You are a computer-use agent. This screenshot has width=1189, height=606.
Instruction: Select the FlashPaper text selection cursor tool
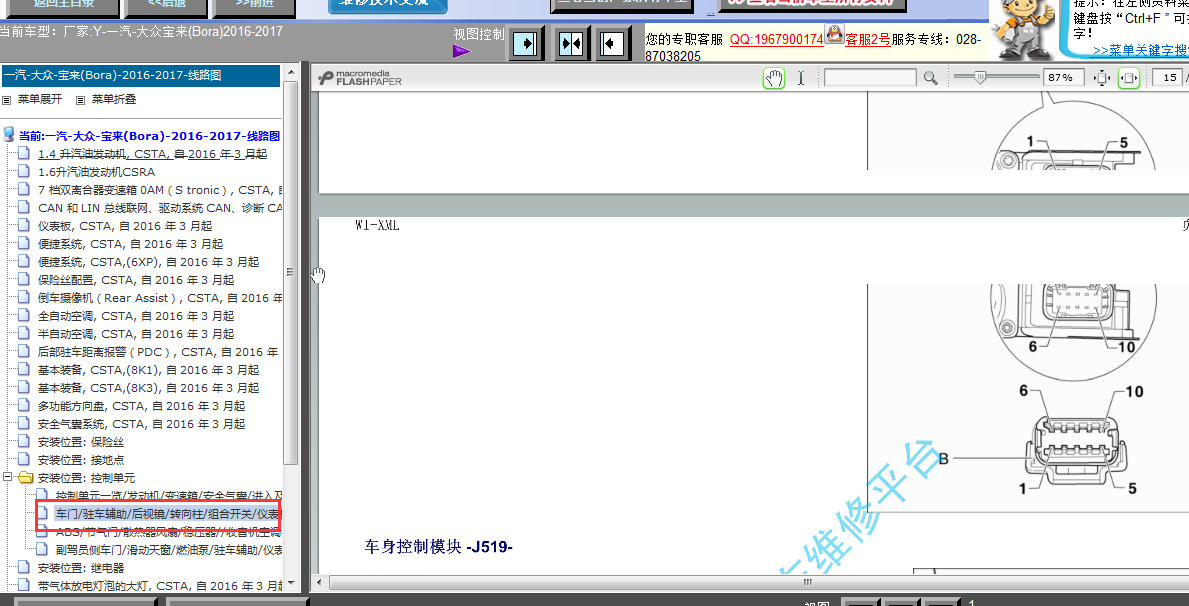point(801,78)
